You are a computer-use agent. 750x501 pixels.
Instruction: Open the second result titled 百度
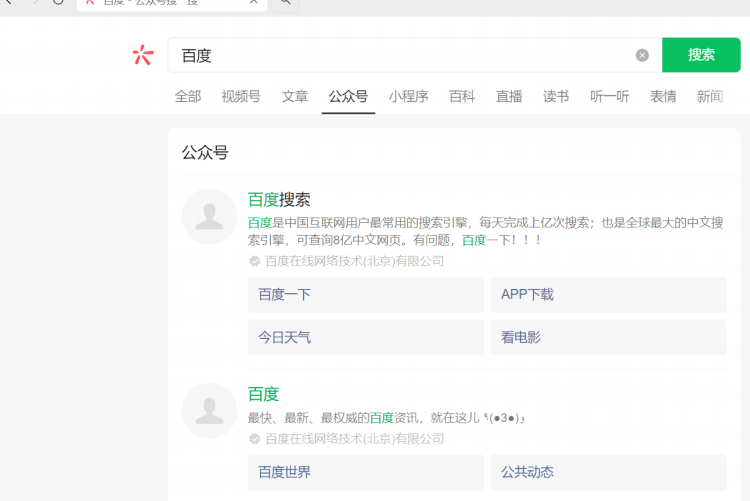pos(264,394)
